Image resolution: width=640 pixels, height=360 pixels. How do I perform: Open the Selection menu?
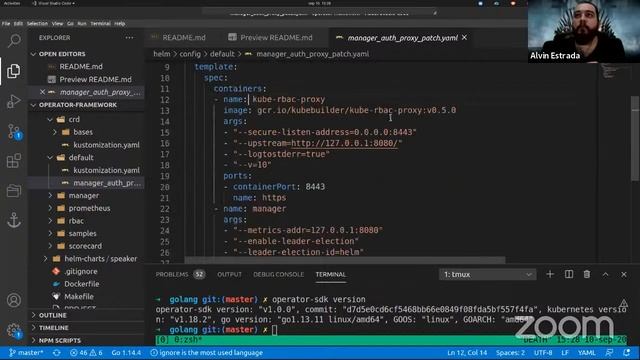point(37,24)
